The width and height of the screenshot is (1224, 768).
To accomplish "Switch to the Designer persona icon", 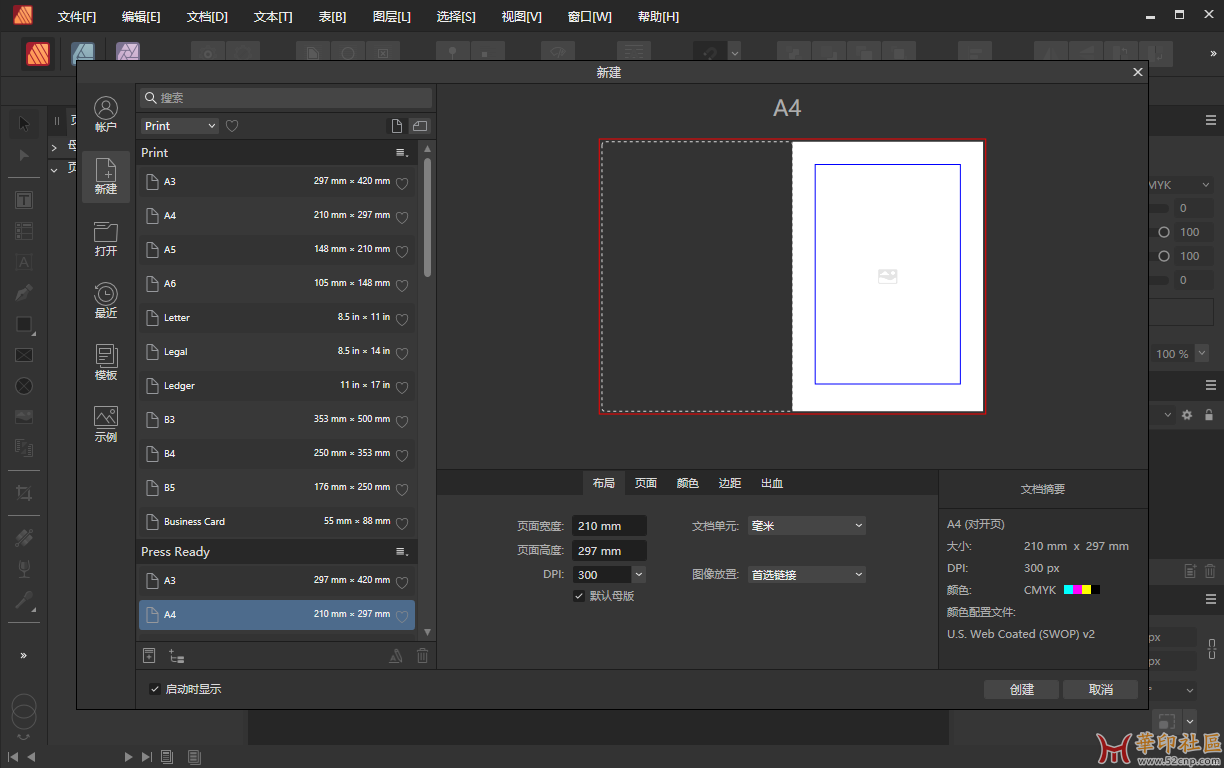I will [83, 53].
